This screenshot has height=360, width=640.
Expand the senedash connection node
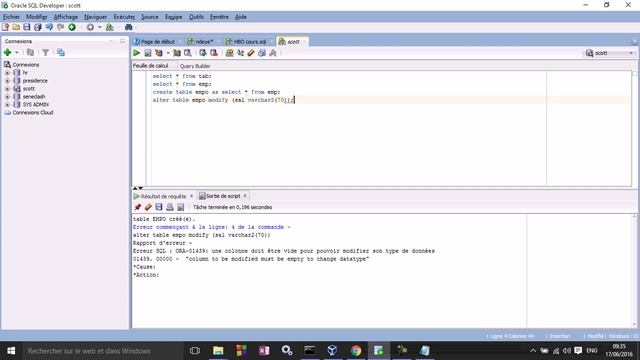[7, 97]
